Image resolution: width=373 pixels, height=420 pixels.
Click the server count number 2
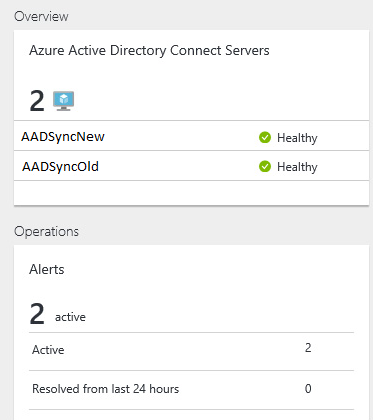(x=37, y=101)
